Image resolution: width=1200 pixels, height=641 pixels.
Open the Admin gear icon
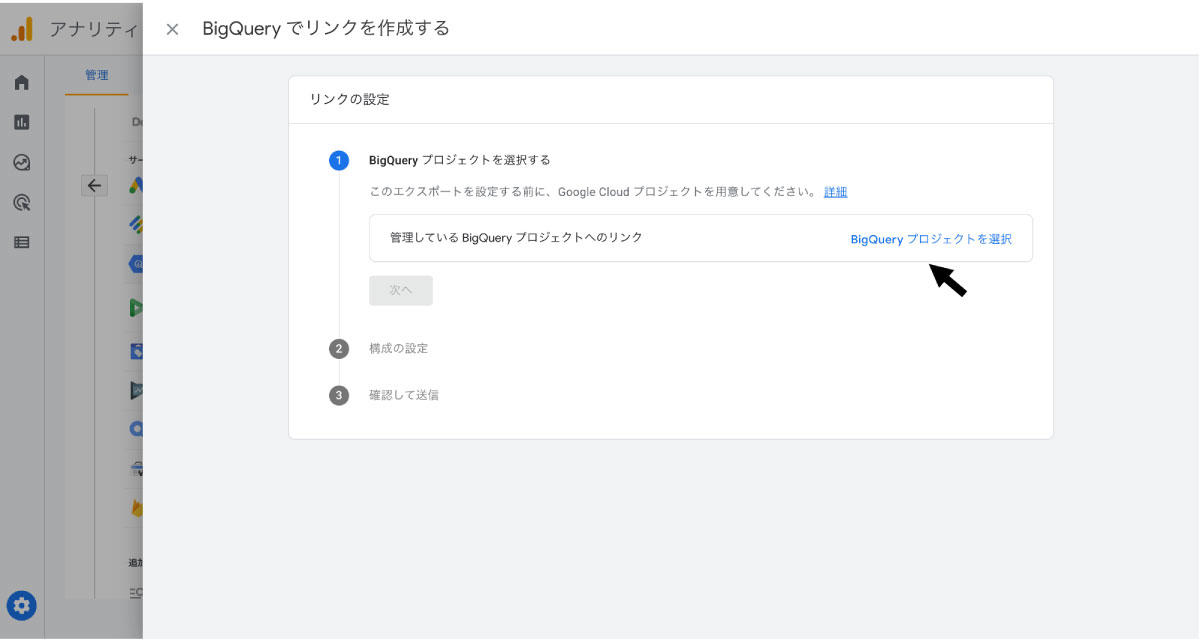21,605
